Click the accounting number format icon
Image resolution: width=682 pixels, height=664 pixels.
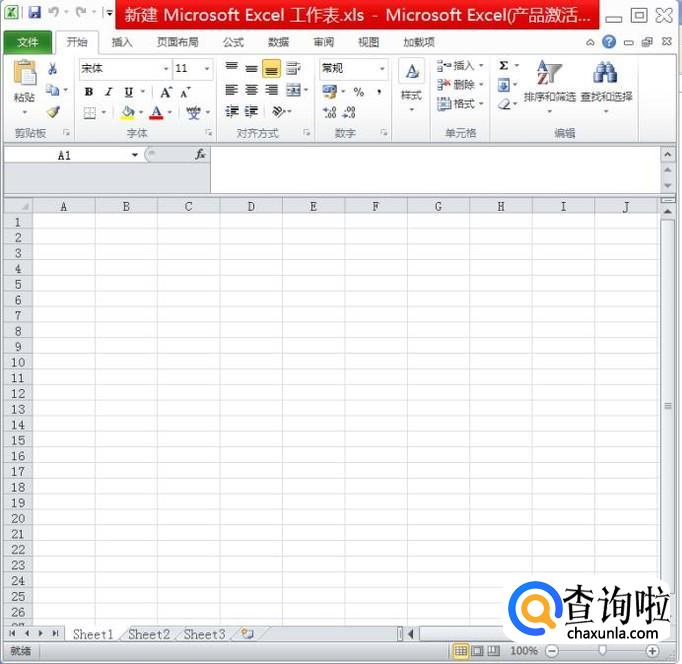tap(330, 92)
